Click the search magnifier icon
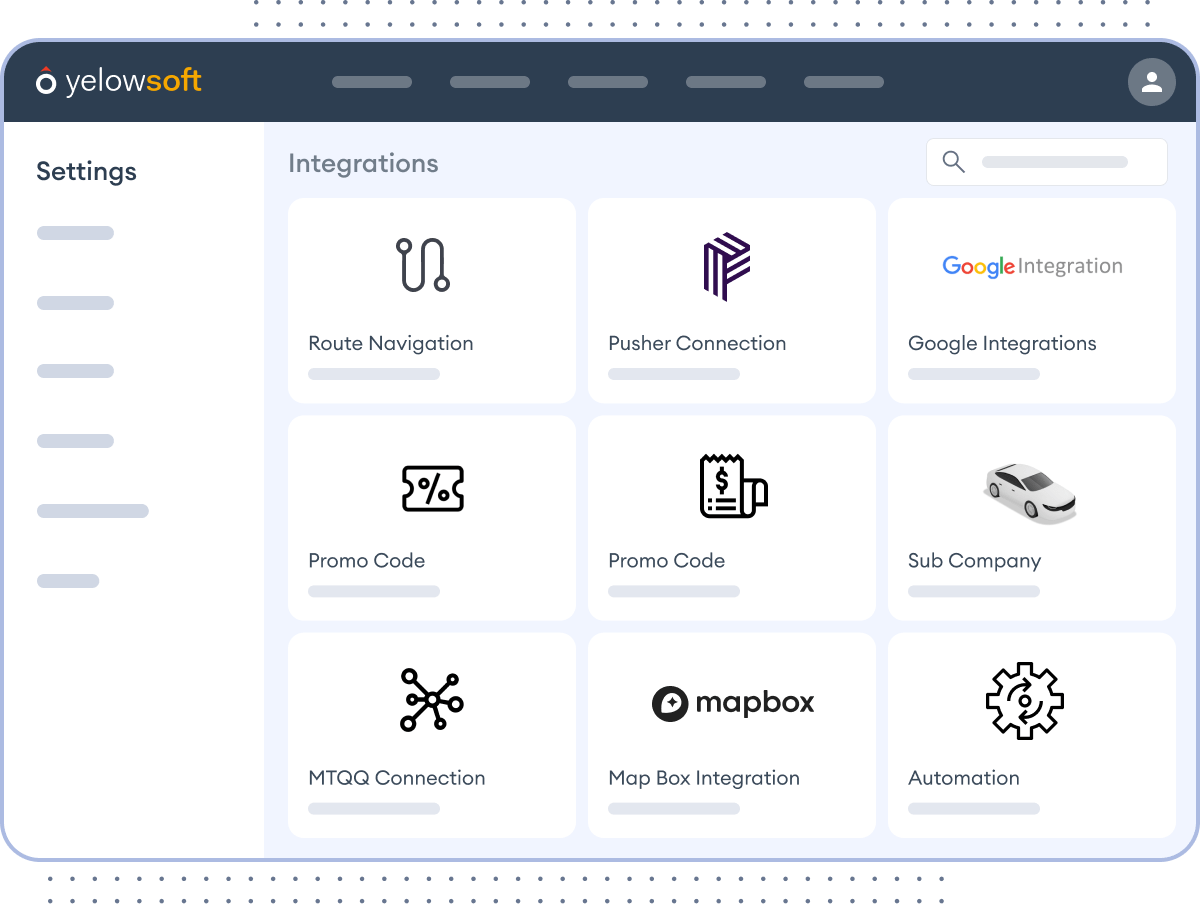 point(954,162)
